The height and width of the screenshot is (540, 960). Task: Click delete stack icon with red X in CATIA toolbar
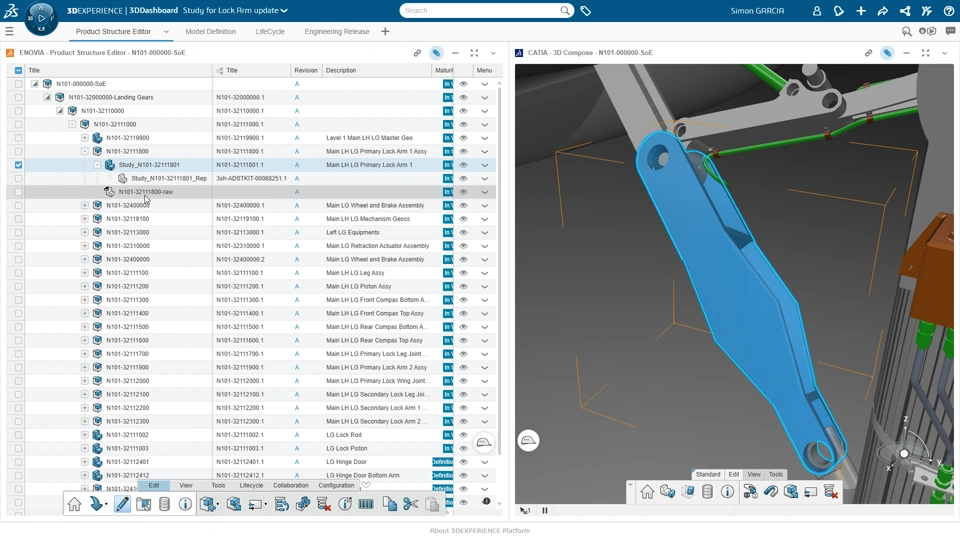coord(831,492)
